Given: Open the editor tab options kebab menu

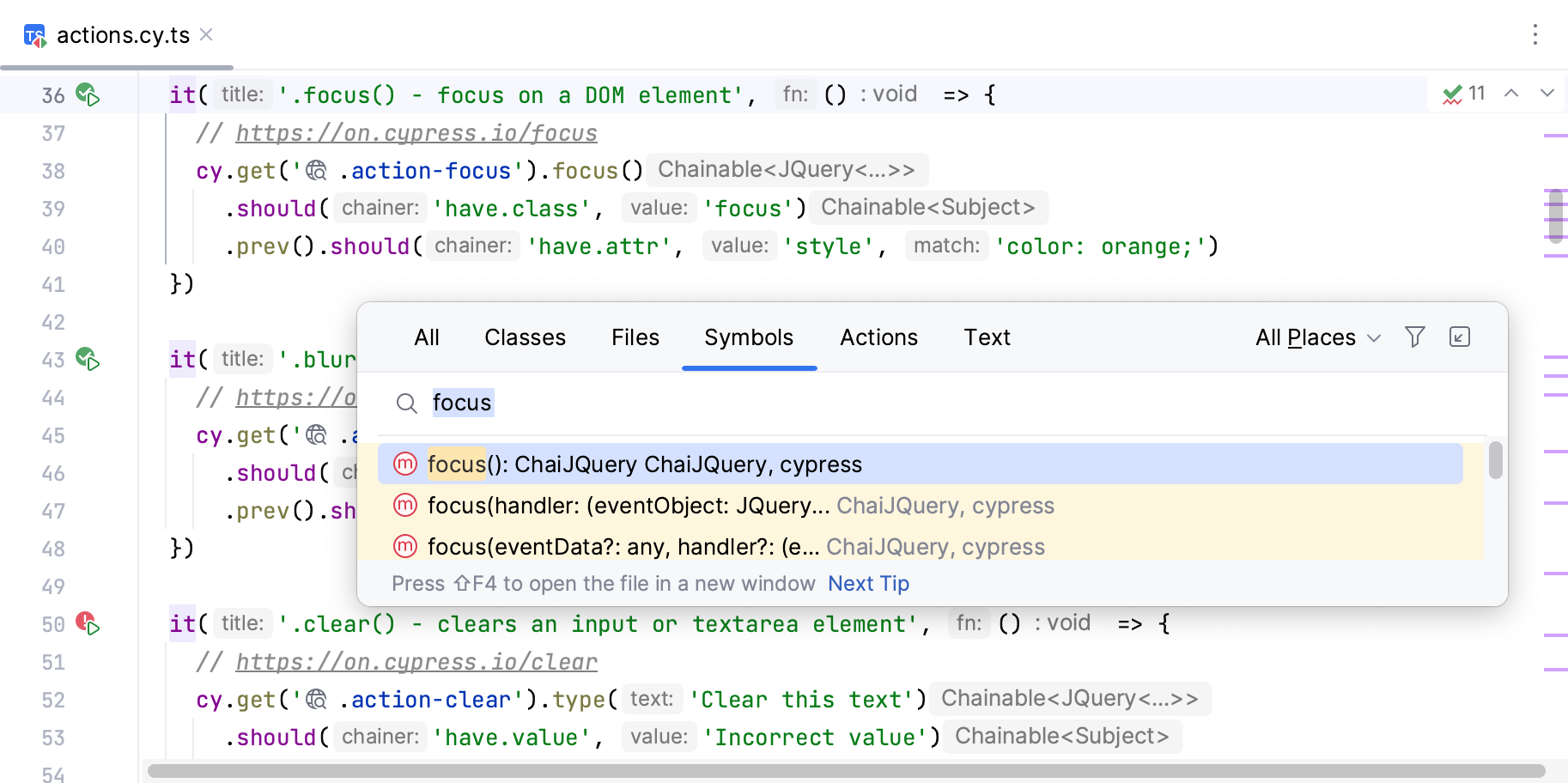Looking at the screenshot, I should tap(1535, 34).
